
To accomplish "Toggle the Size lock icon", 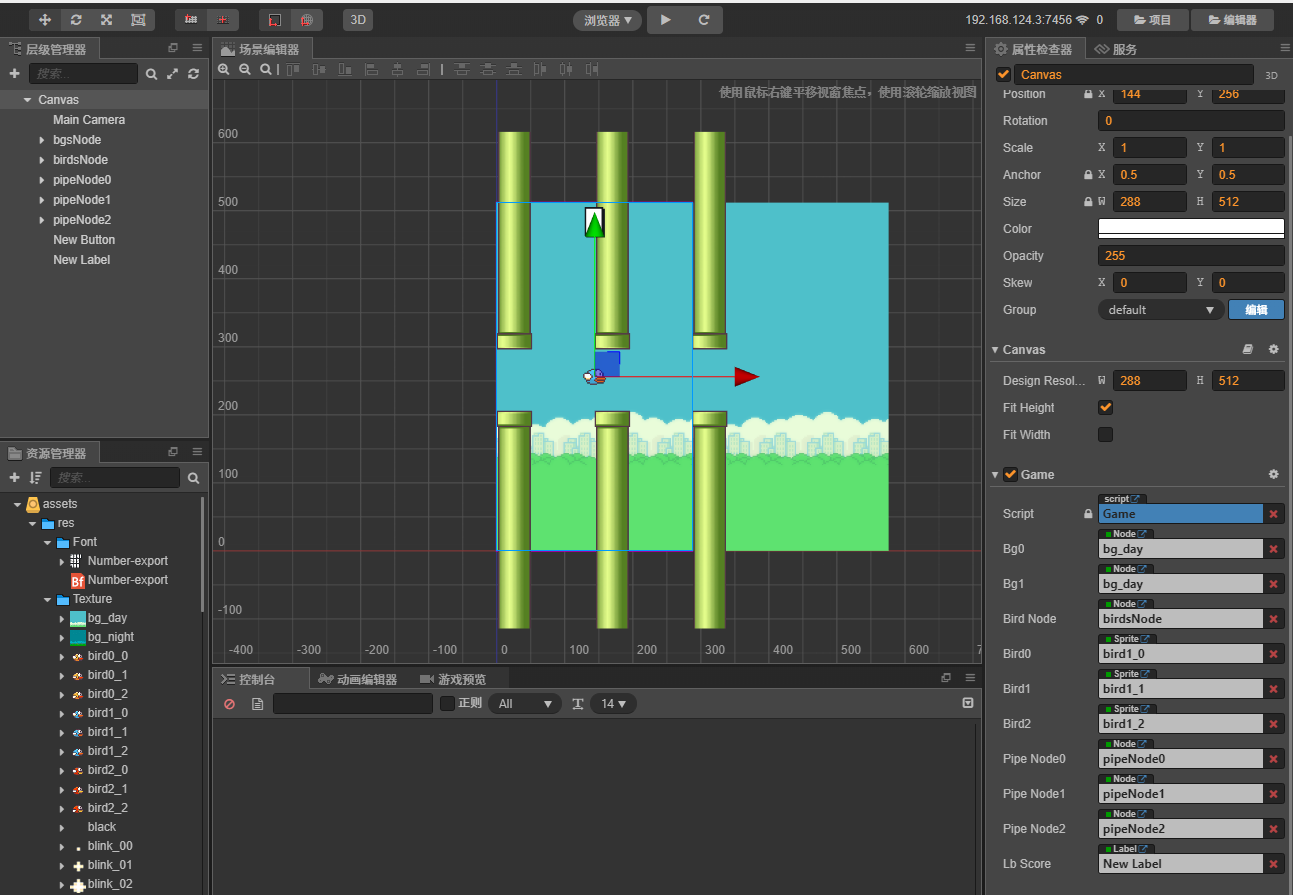I will coord(1088,201).
